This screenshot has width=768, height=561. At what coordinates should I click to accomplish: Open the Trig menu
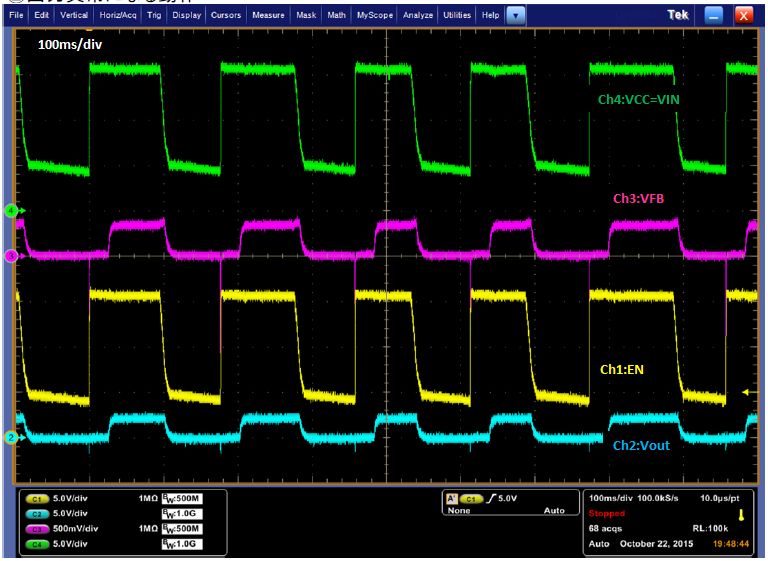click(154, 15)
